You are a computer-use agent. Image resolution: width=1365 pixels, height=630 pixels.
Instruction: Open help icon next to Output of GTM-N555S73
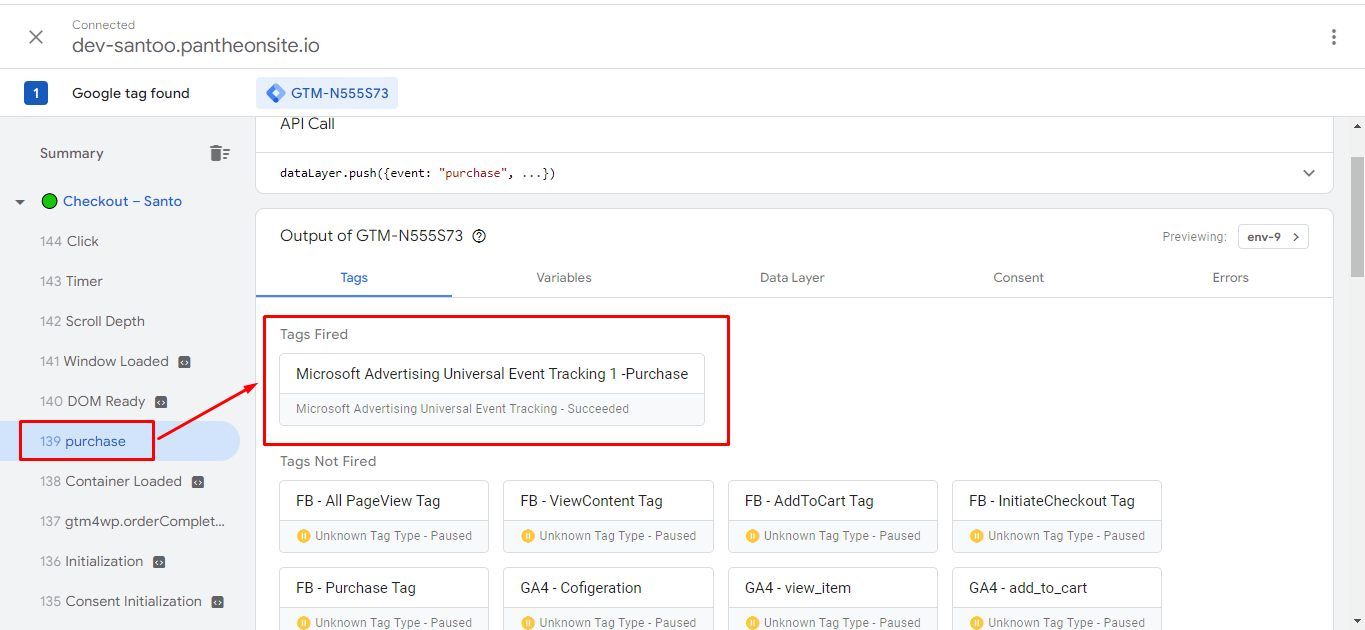click(479, 236)
